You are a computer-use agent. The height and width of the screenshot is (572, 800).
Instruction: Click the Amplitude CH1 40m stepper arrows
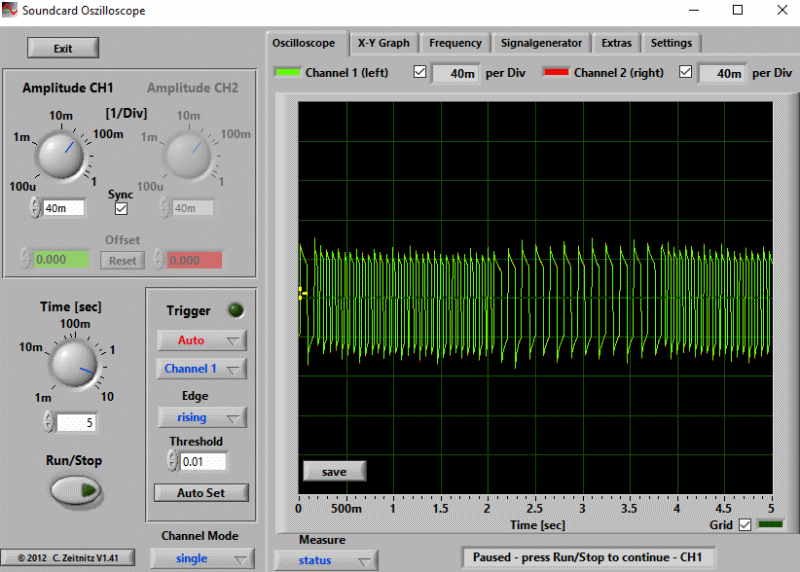35,208
